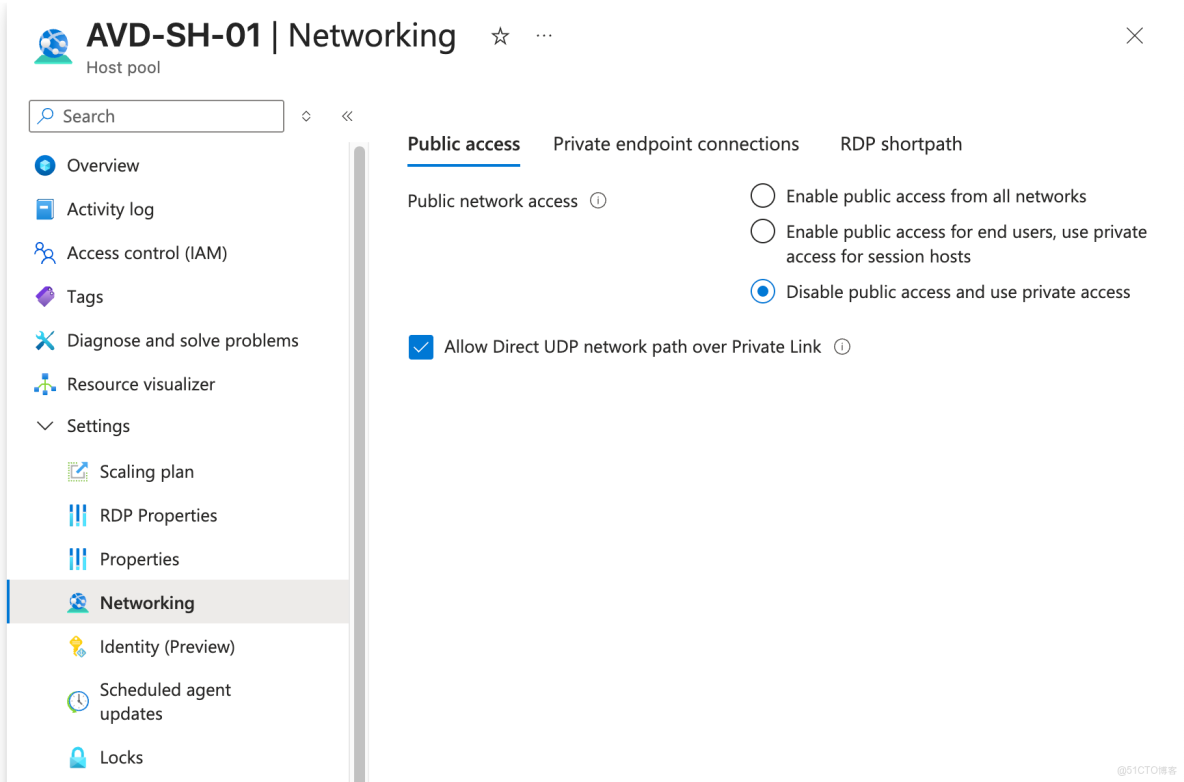Favorite the host pool with the star
1184x782 pixels.
(x=499, y=35)
